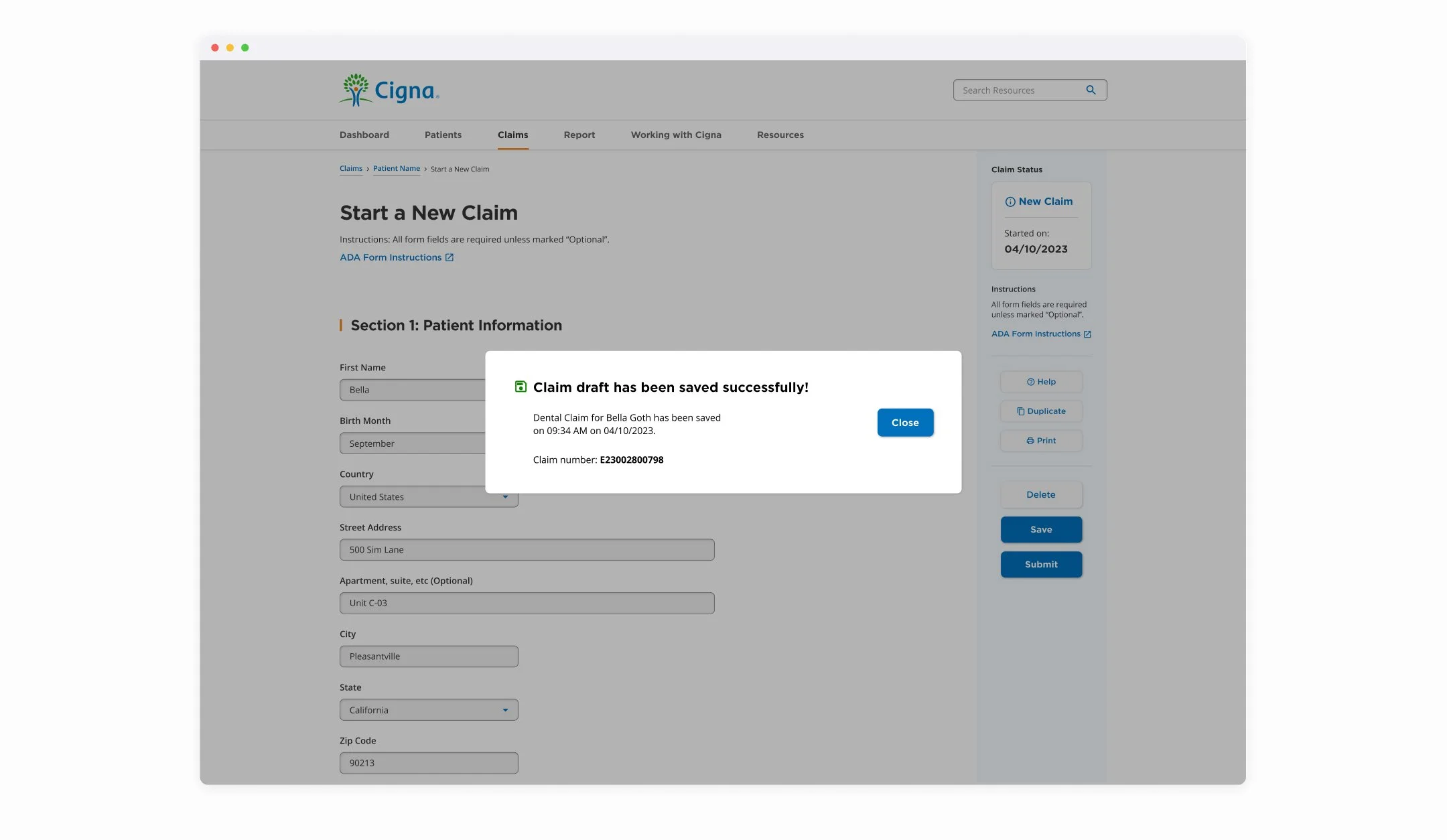Click the green saved-draft icon in dialog

(521, 387)
